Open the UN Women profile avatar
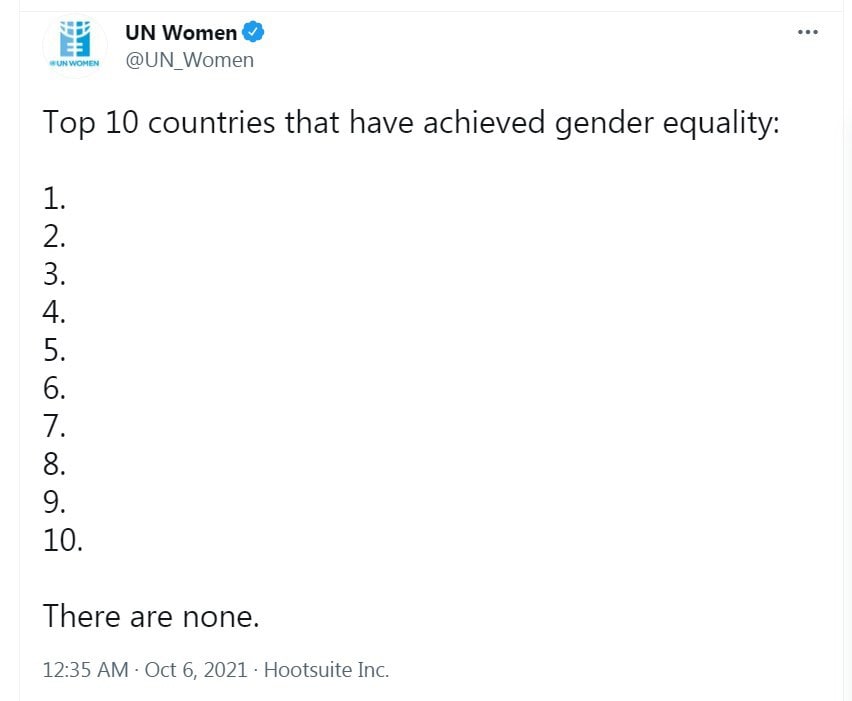The image size is (852, 701). (75, 46)
